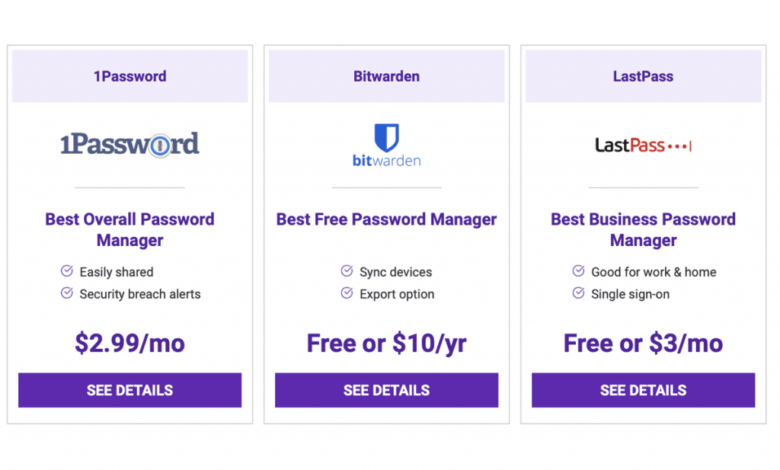Click the LastPass logo image

click(643, 145)
